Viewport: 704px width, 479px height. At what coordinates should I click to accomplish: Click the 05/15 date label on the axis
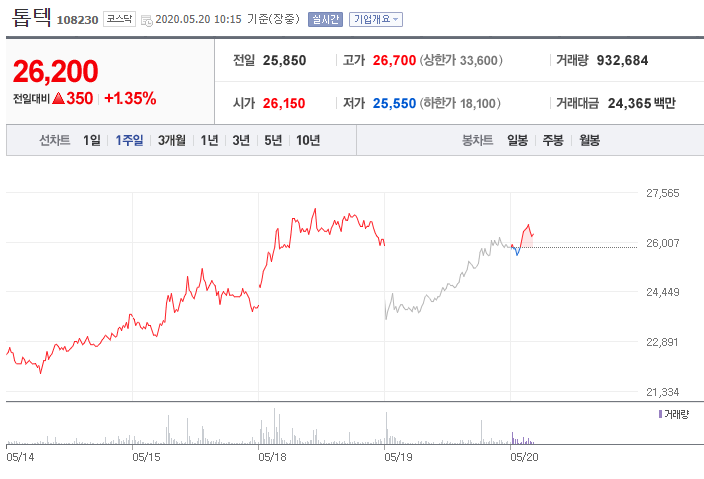point(146,457)
